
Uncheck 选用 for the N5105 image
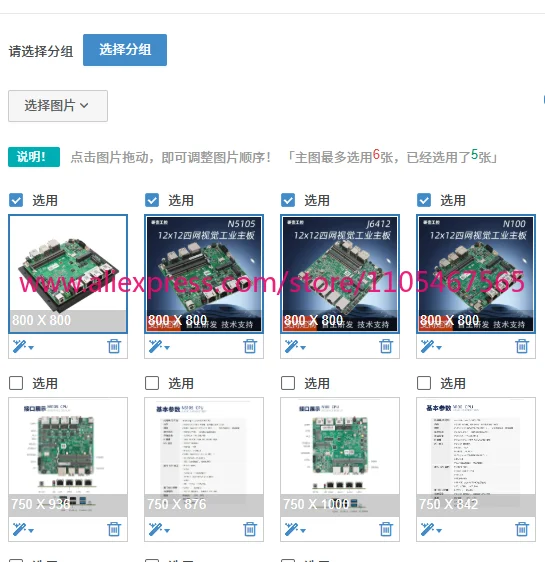pyautogui.click(x=152, y=200)
